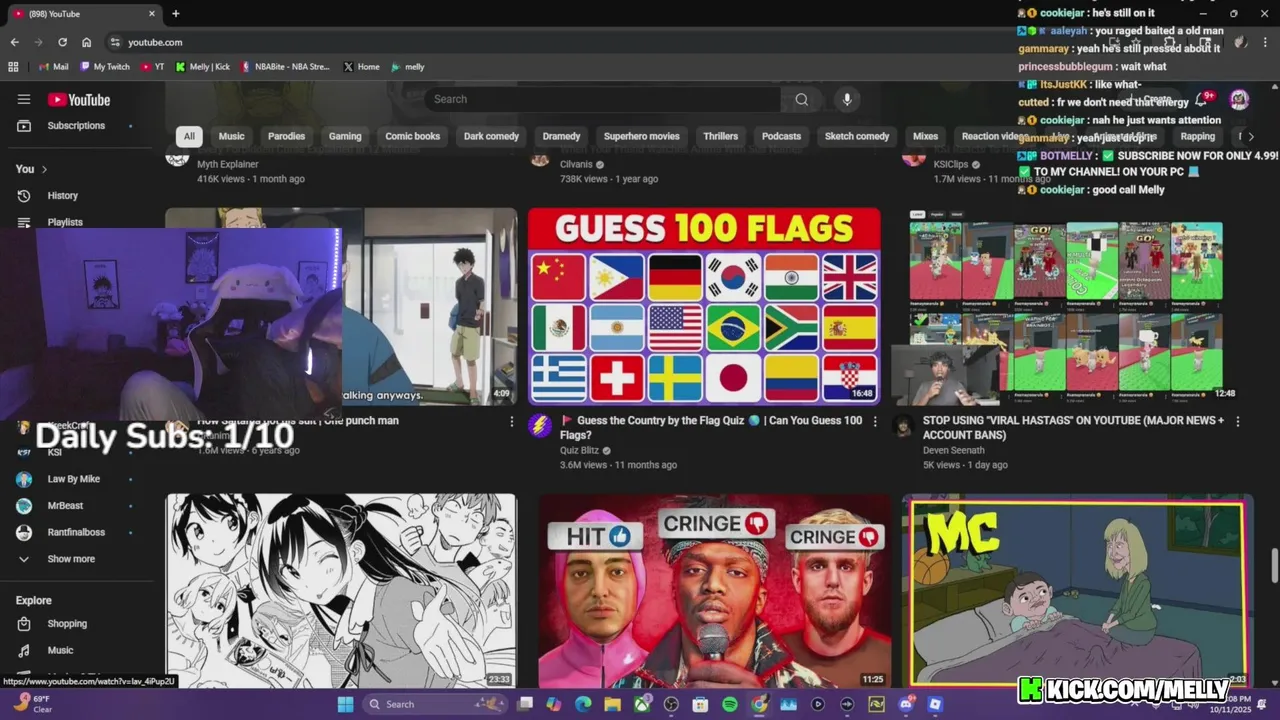Click the browser home icon
1280x720 pixels.
pos(87,42)
